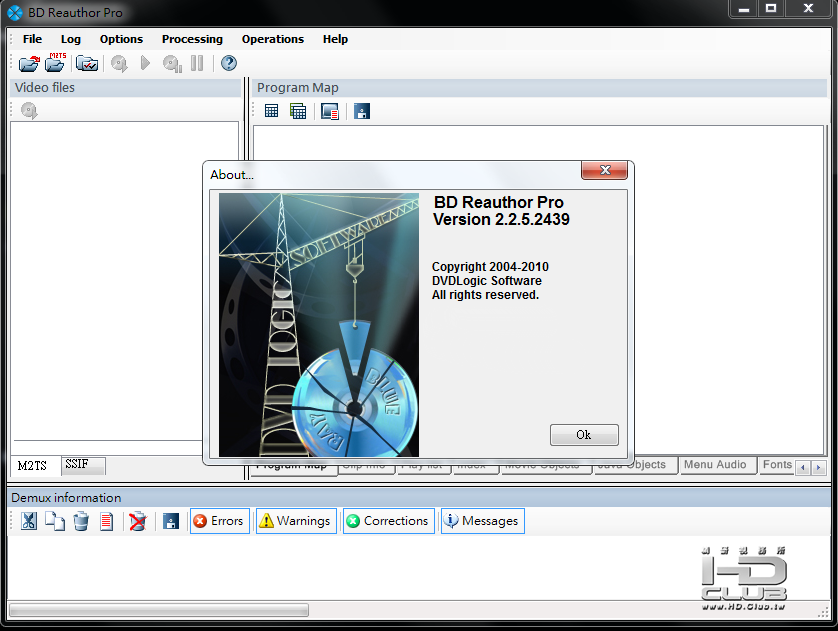Screen dimensions: 838x631
Task: Click the 'DVDLogic Software' text
Action: [486, 281]
